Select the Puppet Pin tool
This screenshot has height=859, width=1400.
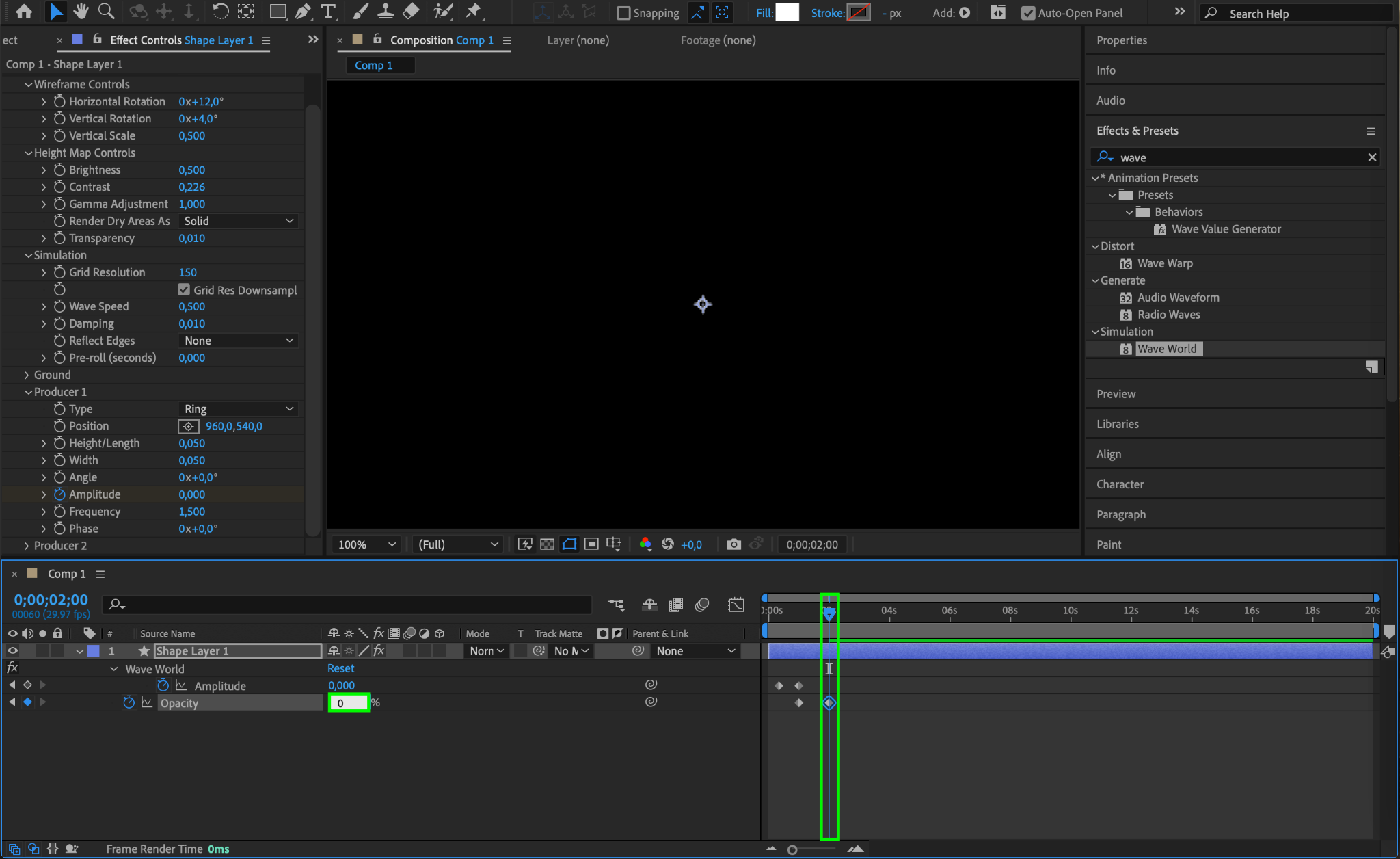[473, 12]
